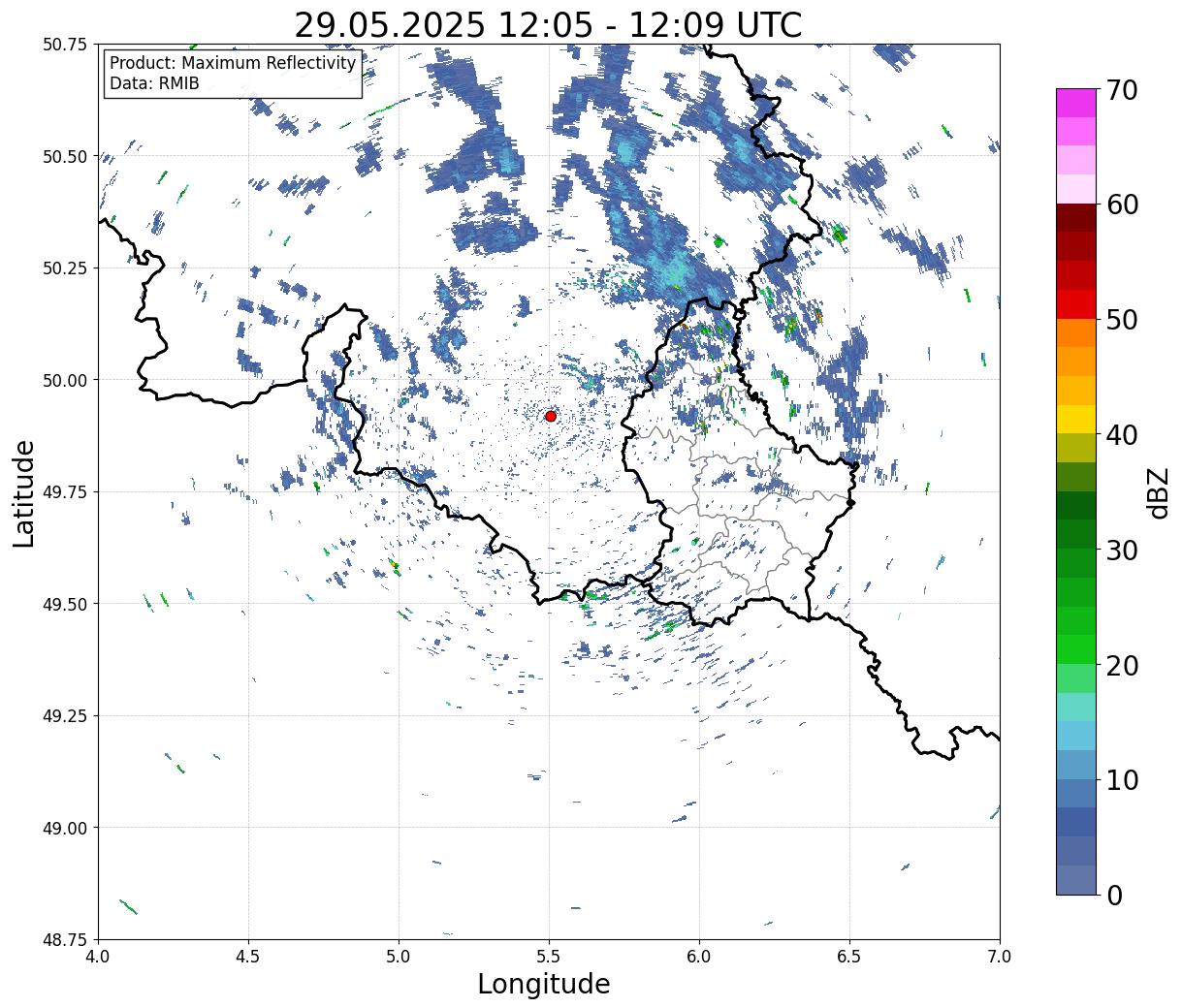The width and height of the screenshot is (1182, 1008).
Task: Click the 'Data: RMIB' text
Action: 154,83
